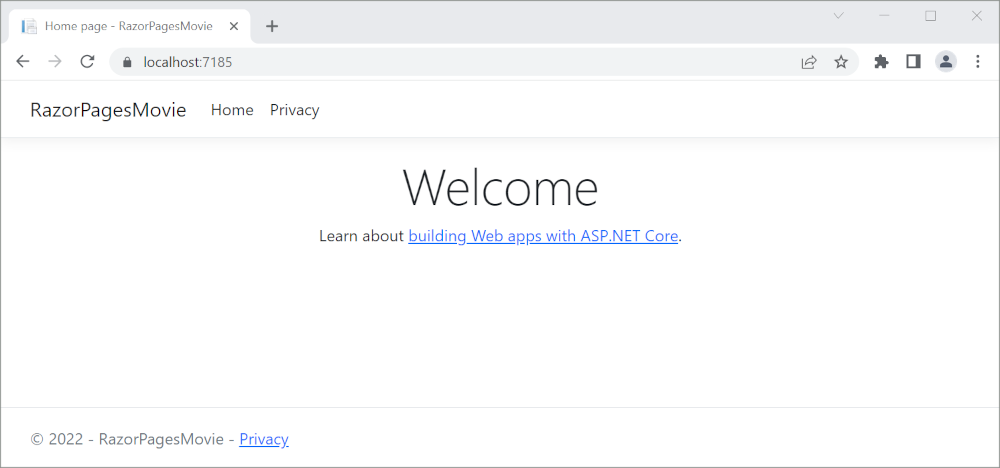Image resolution: width=1000 pixels, height=468 pixels.
Task: Click the share page icon
Action: (x=808, y=62)
